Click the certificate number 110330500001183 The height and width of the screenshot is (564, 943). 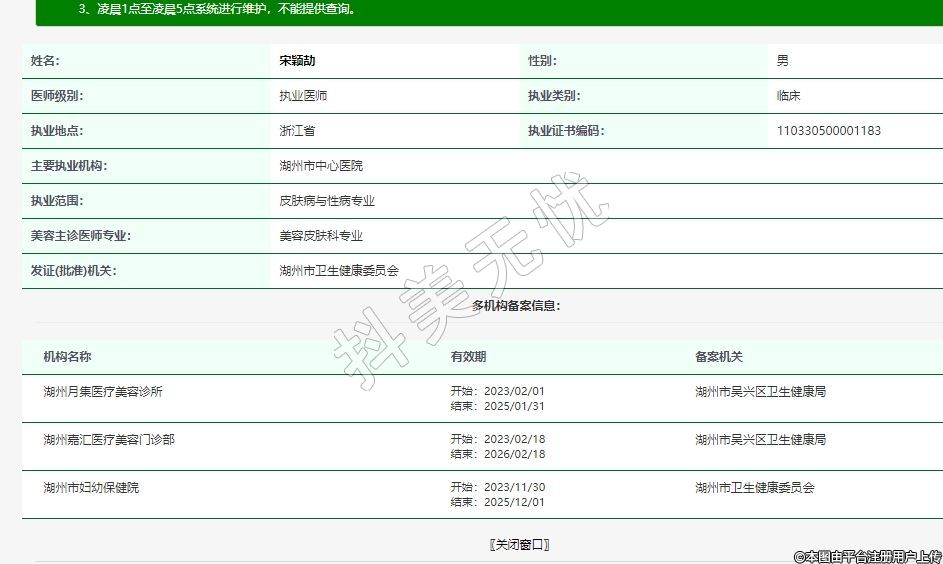pyautogui.click(x=828, y=131)
